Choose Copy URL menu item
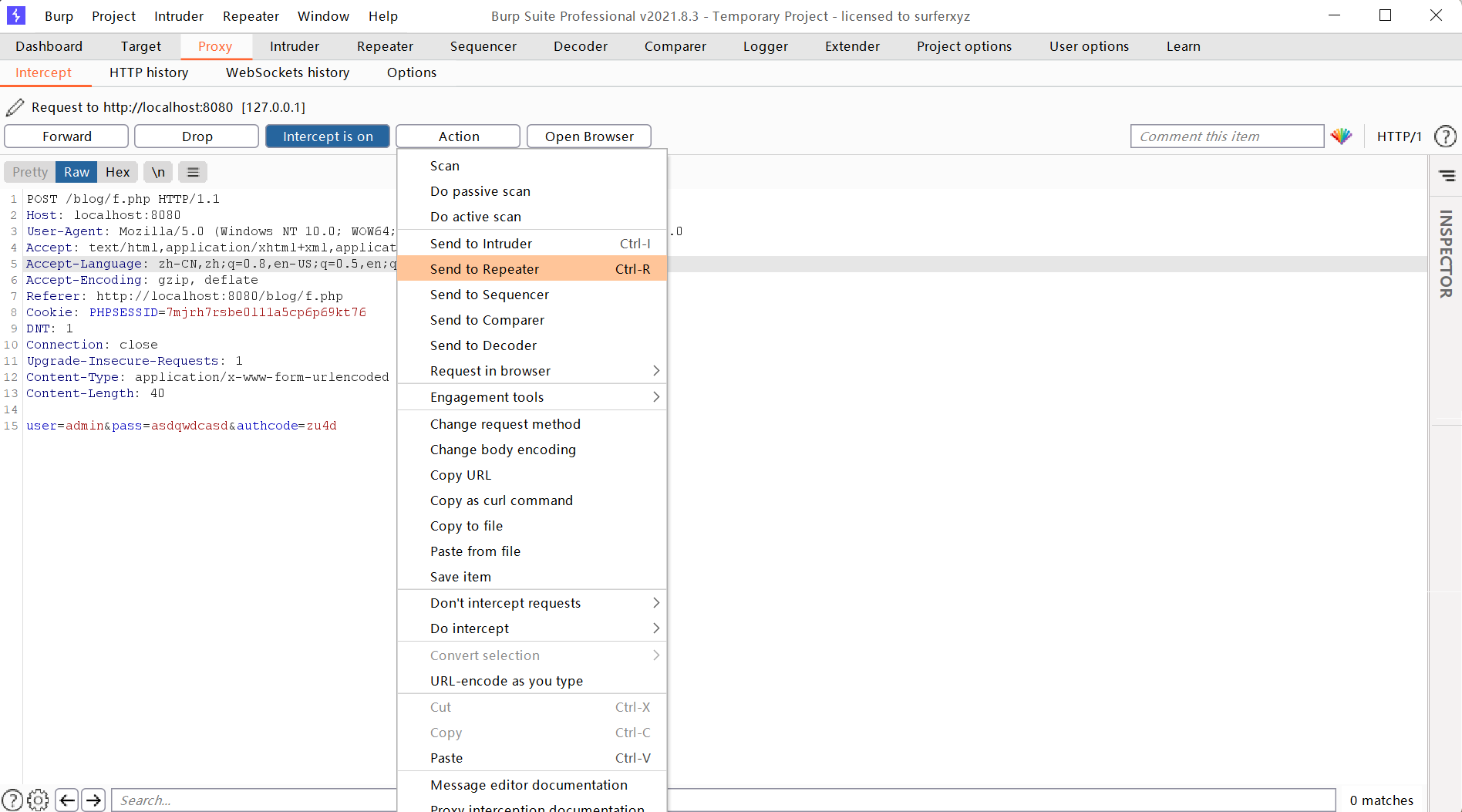 point(532,475)
